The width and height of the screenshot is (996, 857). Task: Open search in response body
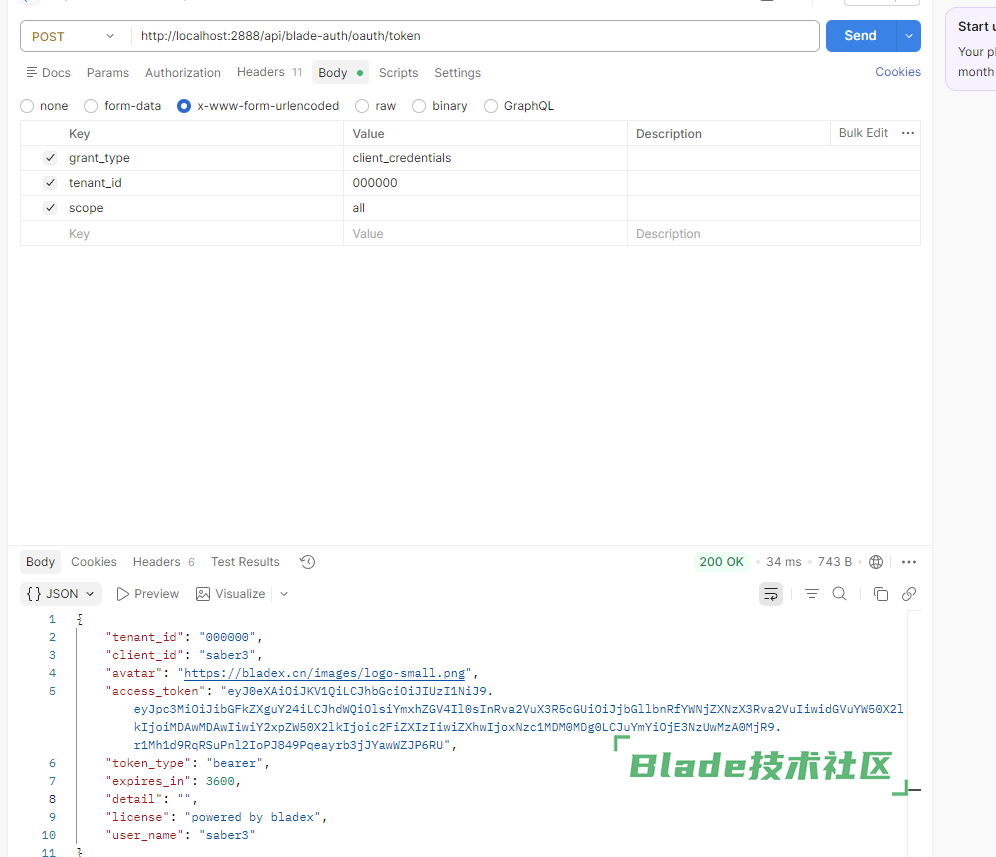tap(840, 594)
